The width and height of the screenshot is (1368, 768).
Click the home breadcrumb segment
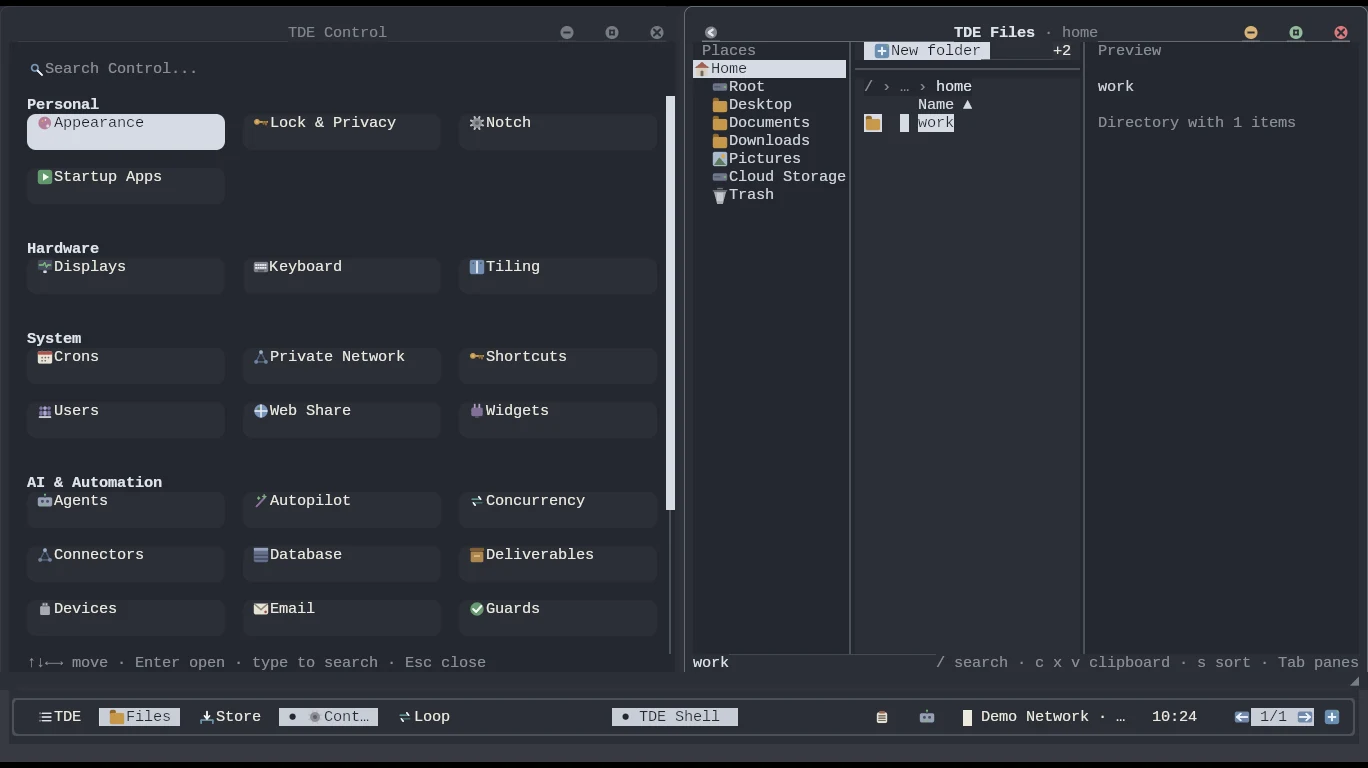954,87
